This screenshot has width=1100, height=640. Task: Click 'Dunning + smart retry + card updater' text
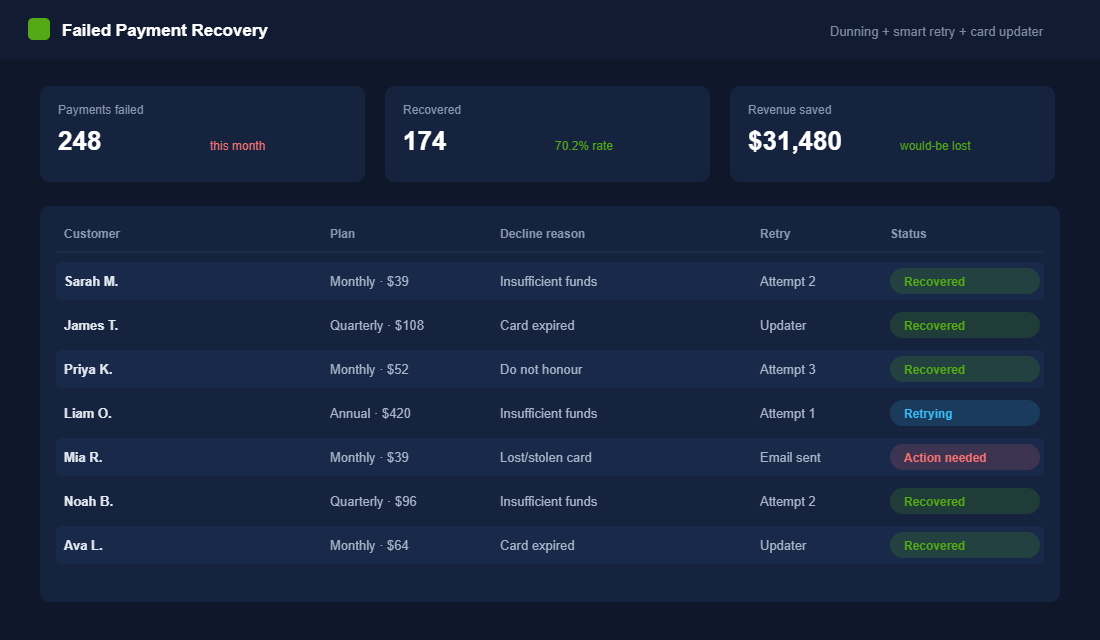(x=936, y=32)
